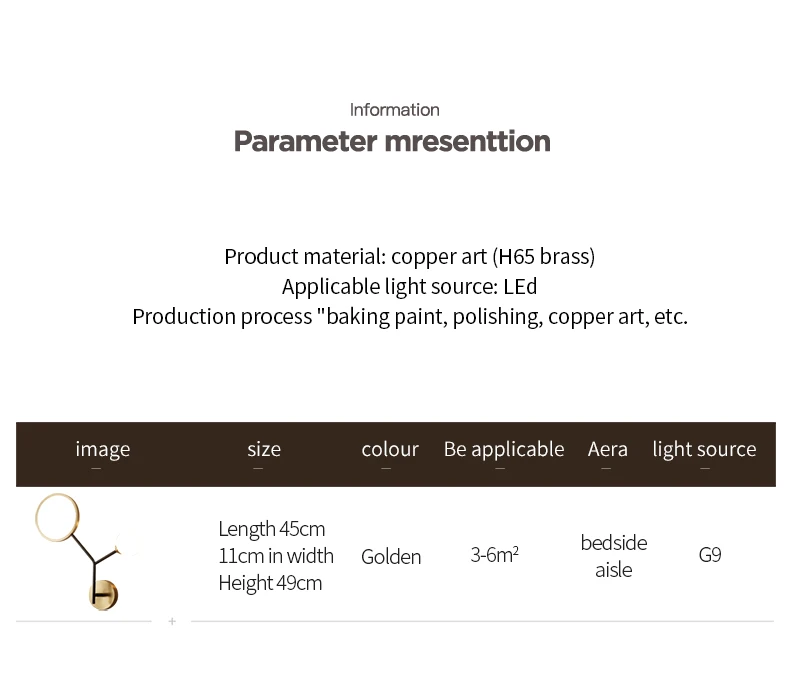Click the 'Length 45cm' size text
Screen dimensions: 790x674
272,529
